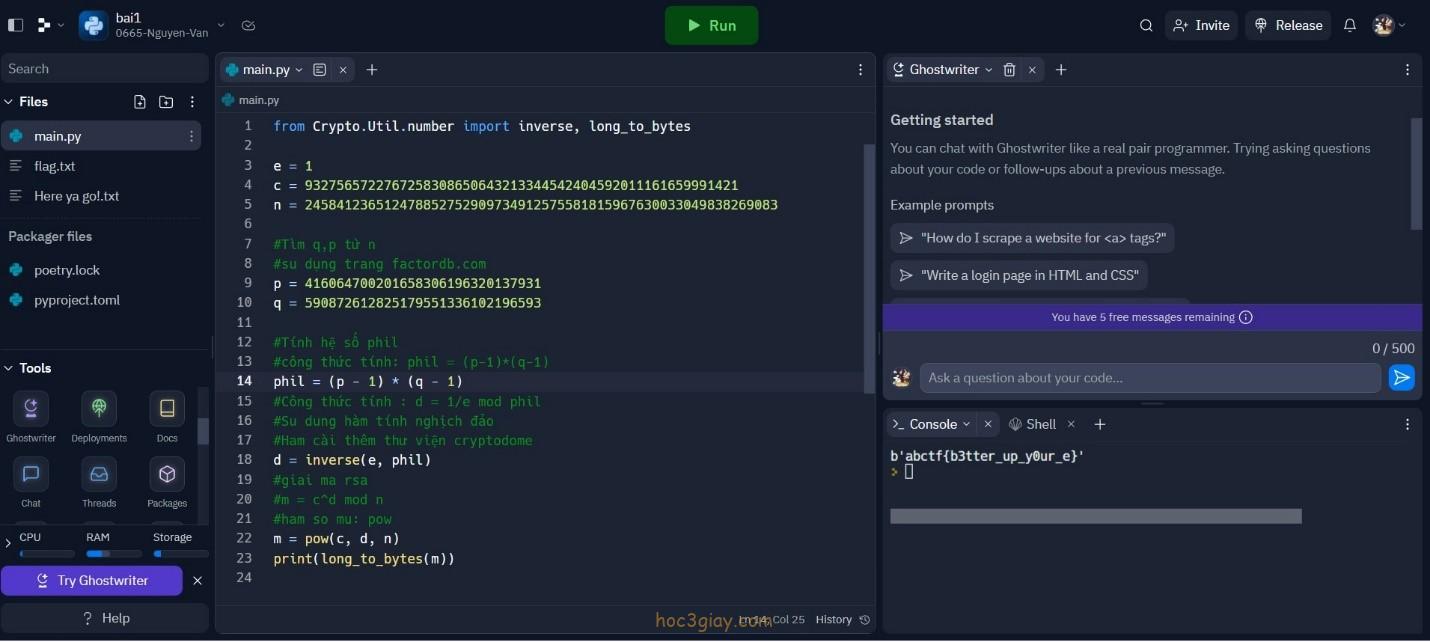Type in the Ask a question field
Image resolution: width=1430 pixels, height=642 pixels.
[1150, 378]
